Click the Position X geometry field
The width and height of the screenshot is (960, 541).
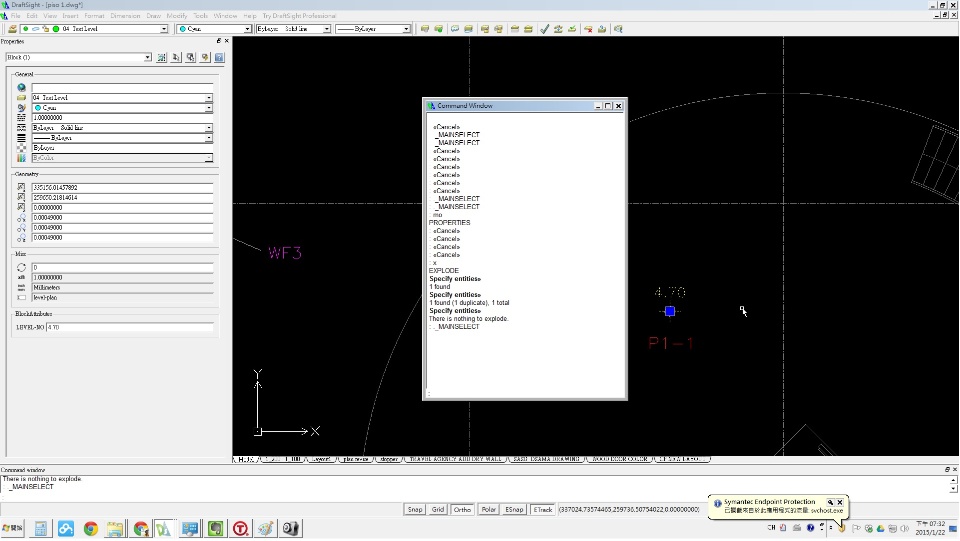click(122, 188)
